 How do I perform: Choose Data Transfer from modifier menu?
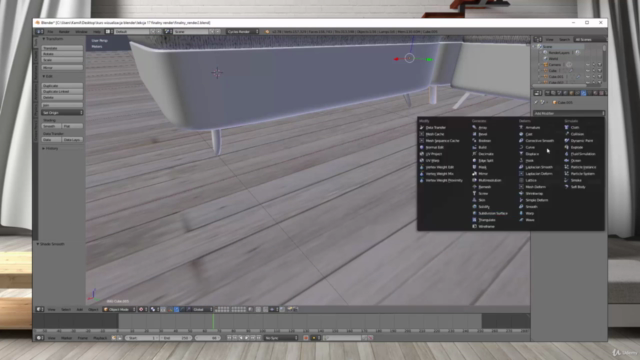pyautogui.click(x=436, y=127)
